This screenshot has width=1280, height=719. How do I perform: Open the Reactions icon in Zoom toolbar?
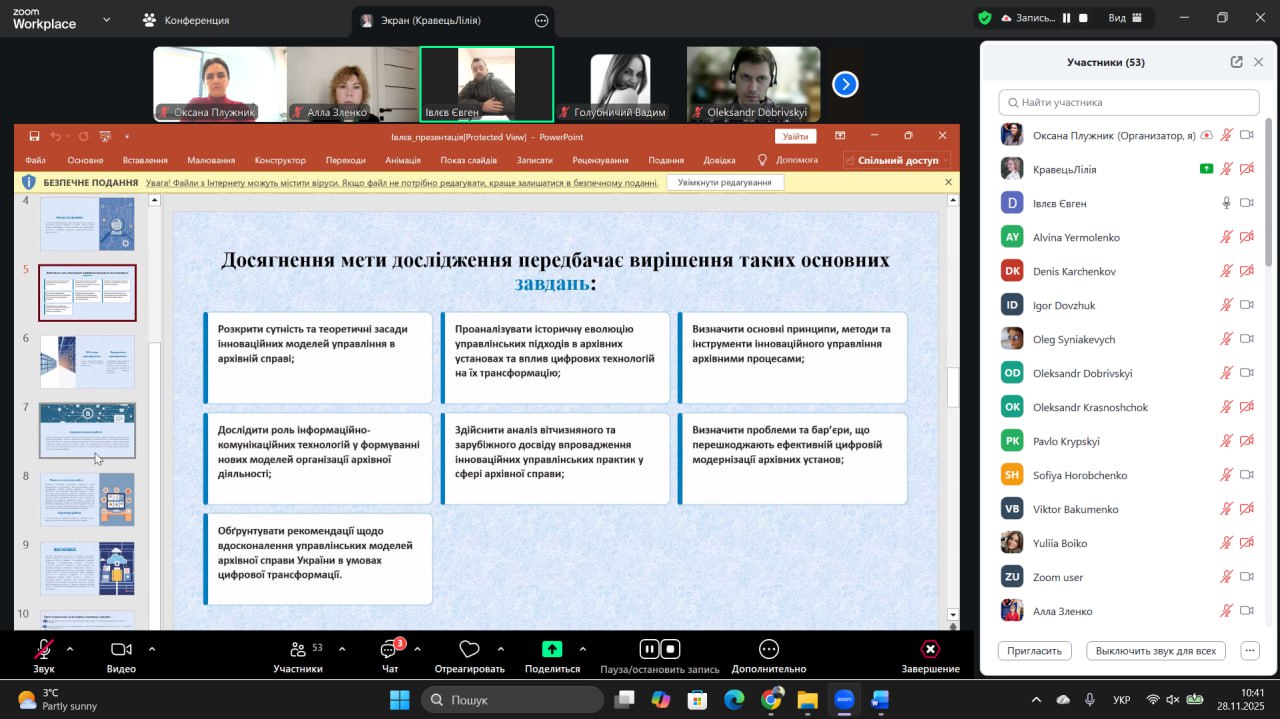click(x=469, y=650)
